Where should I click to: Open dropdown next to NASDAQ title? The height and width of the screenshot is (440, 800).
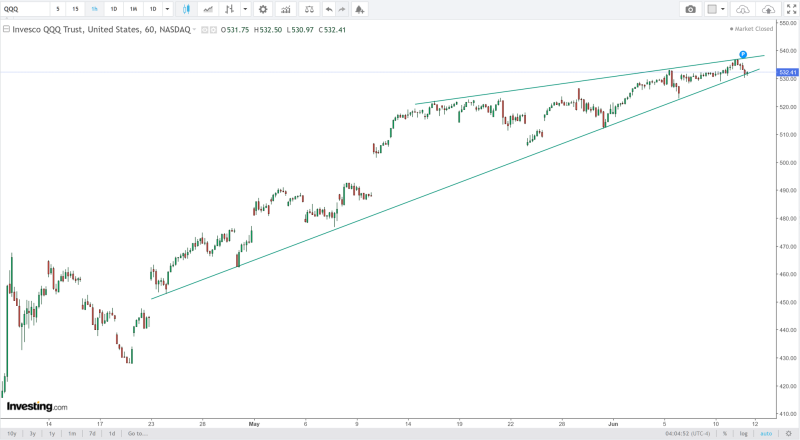[x=194, y=30]
